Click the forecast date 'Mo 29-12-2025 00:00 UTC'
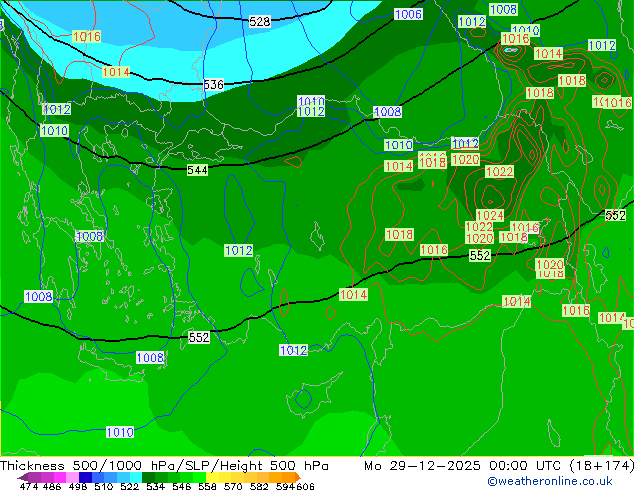The image size is (634, 490). point(463,466)
